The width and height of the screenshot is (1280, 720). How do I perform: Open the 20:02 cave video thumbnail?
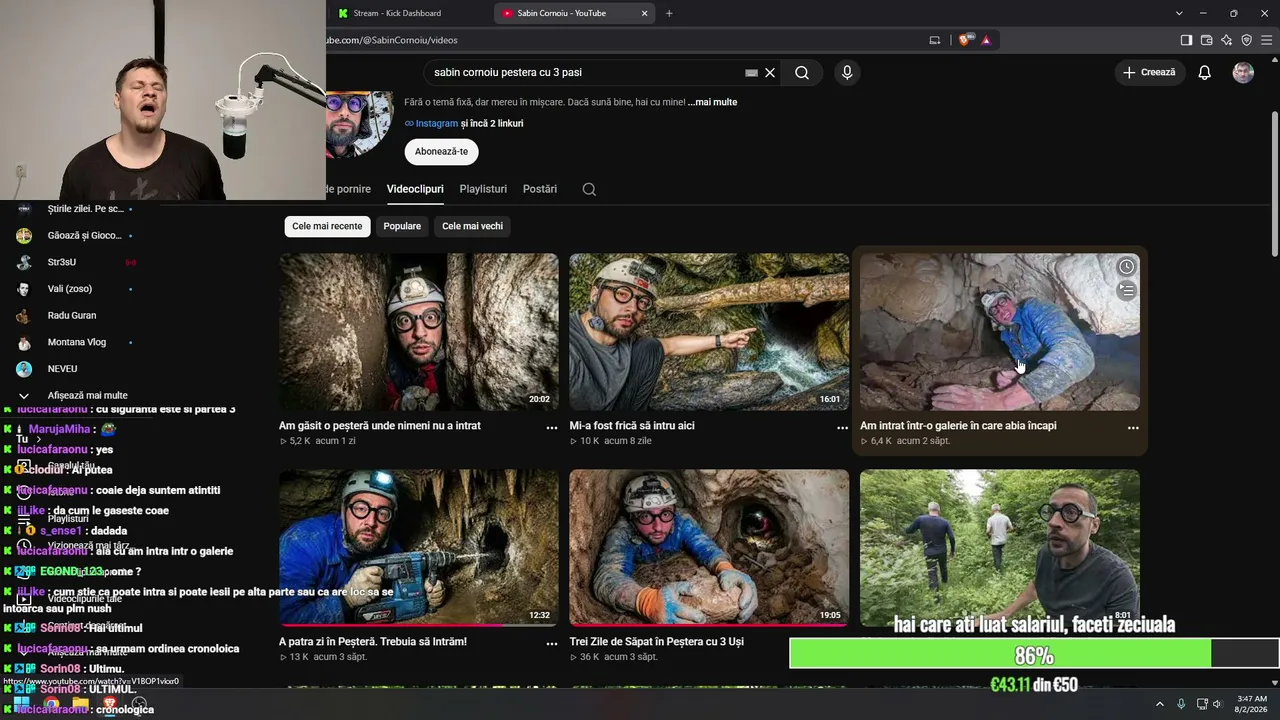click(x=419, y=332)
